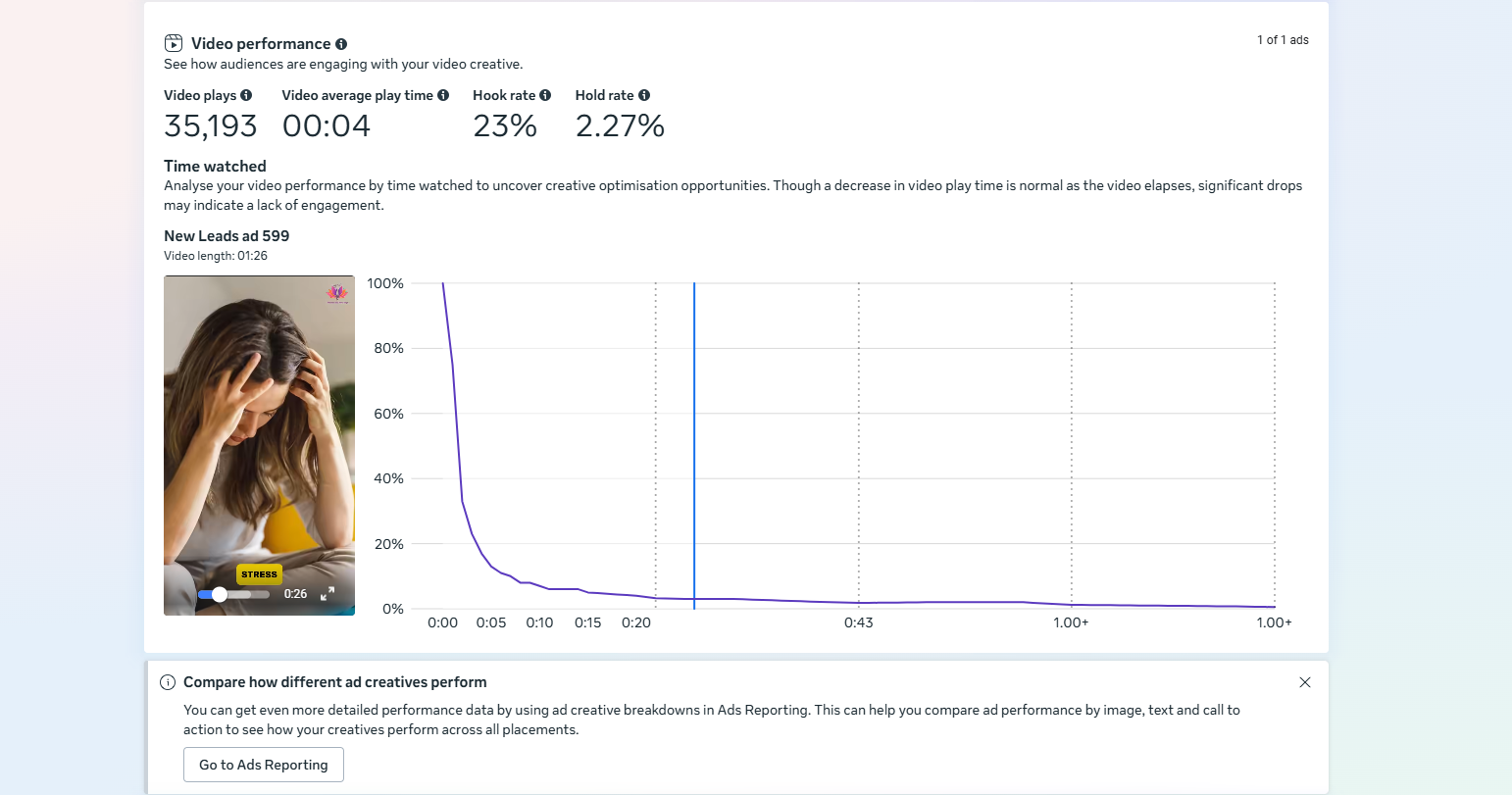The height and width of the screenshot is (795, 1512).
Task: Open Go to Ads Reporting
Action: [264, 765]
